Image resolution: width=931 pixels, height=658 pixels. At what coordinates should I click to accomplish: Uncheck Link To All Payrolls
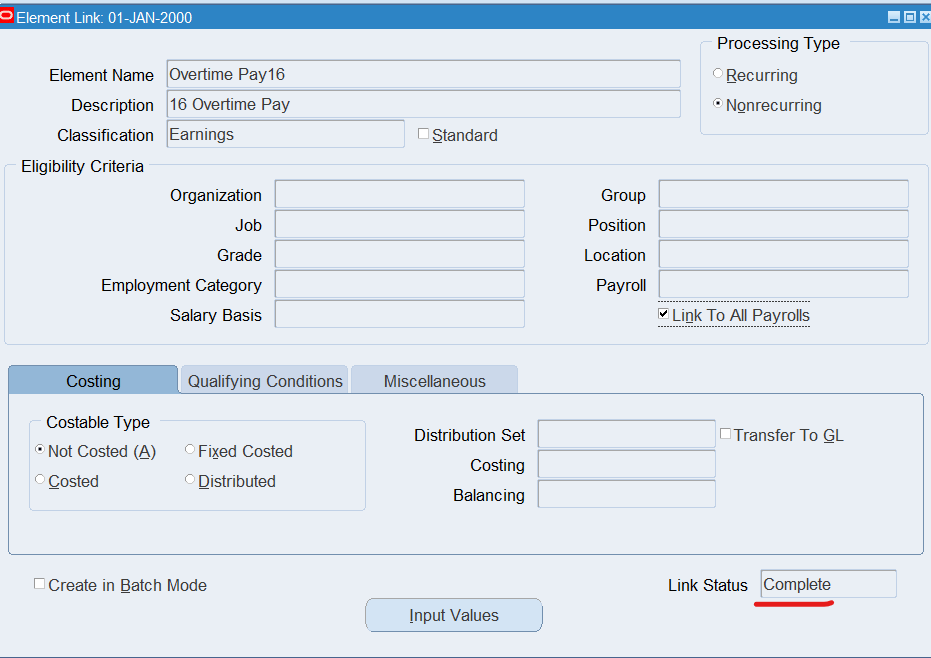664,314
